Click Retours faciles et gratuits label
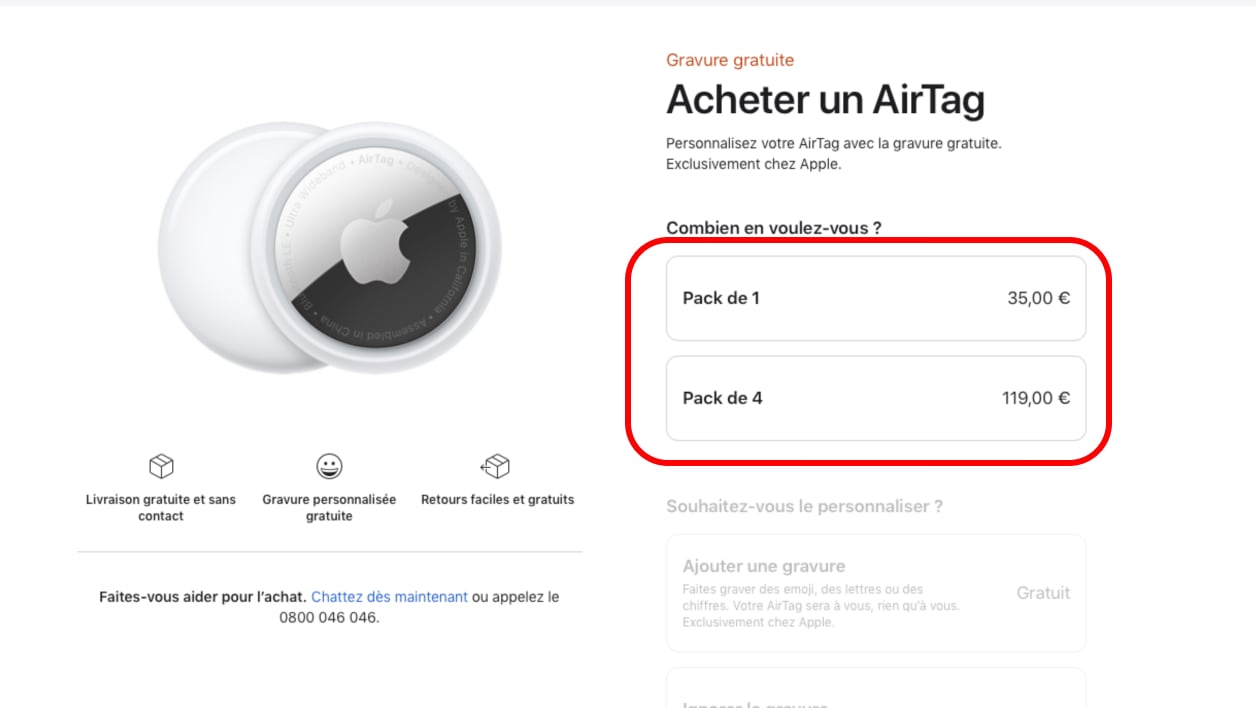1256x708 pixels. [x=498, y=499]
